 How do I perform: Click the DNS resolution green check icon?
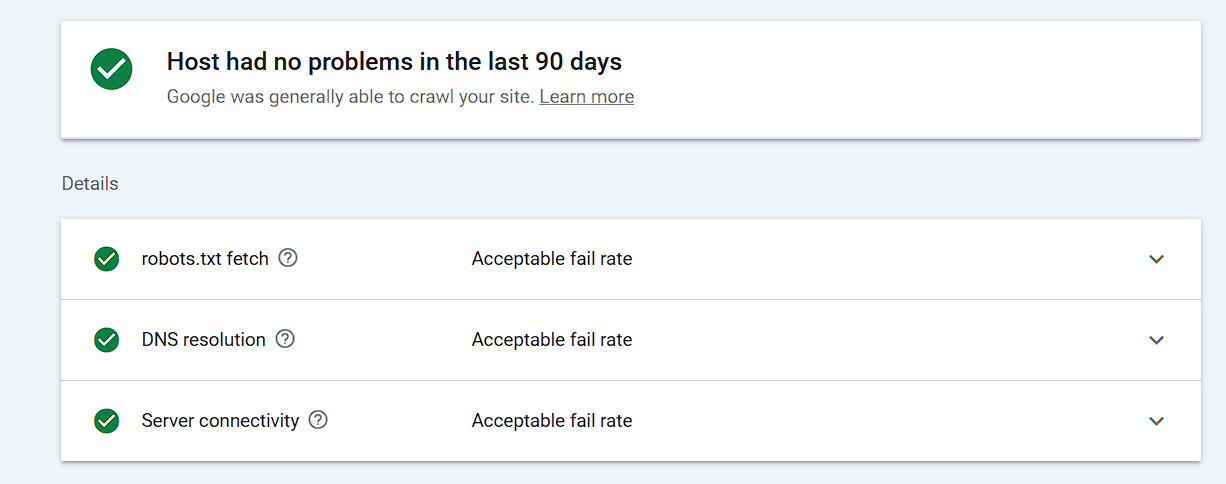(x=106, y=340)
